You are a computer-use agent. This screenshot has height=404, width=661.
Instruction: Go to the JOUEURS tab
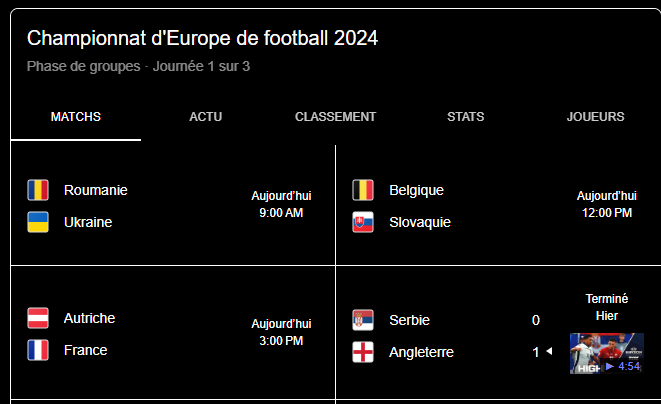595,117
